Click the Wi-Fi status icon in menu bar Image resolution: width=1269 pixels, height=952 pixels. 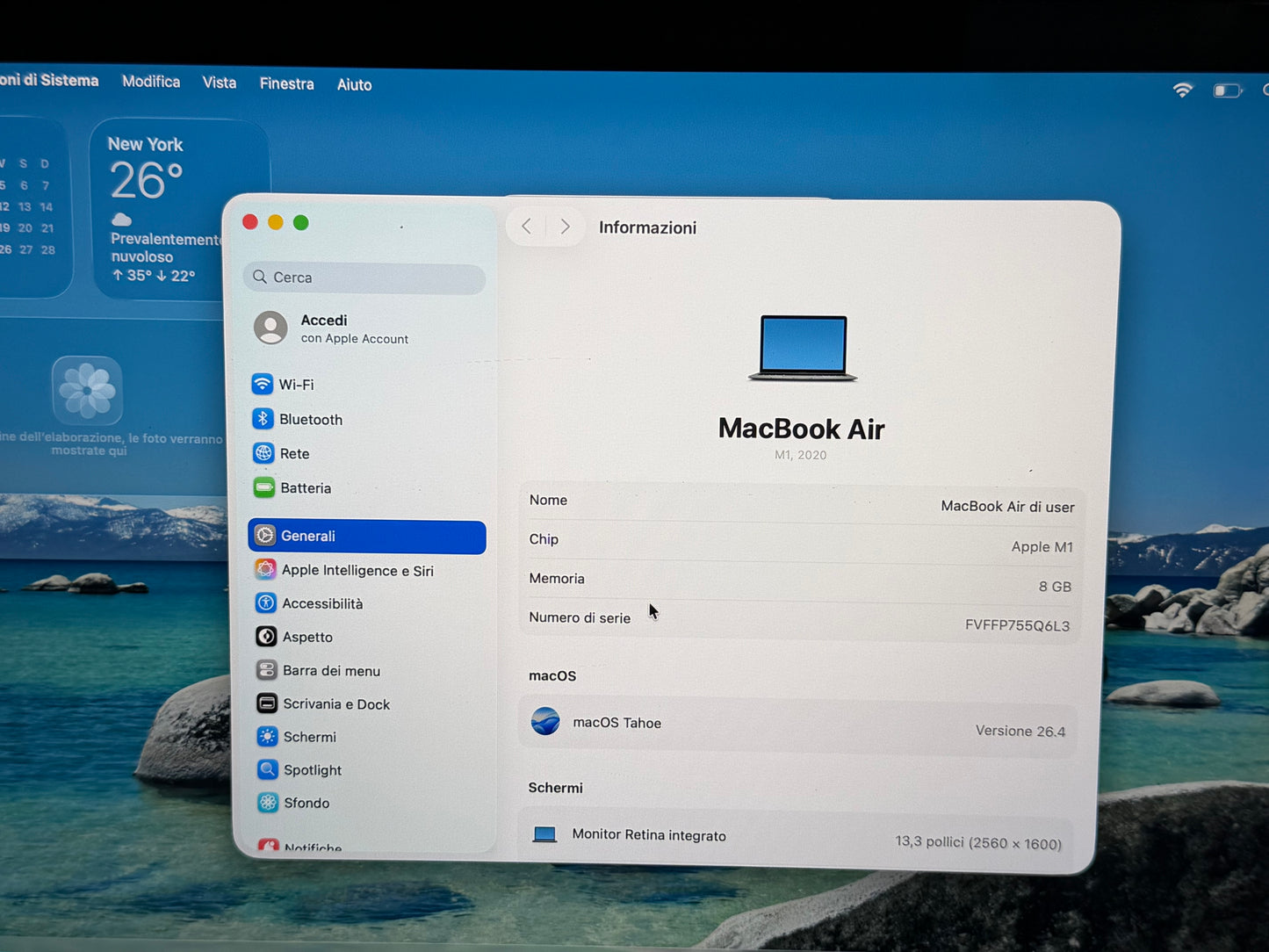coord(1183,90)
